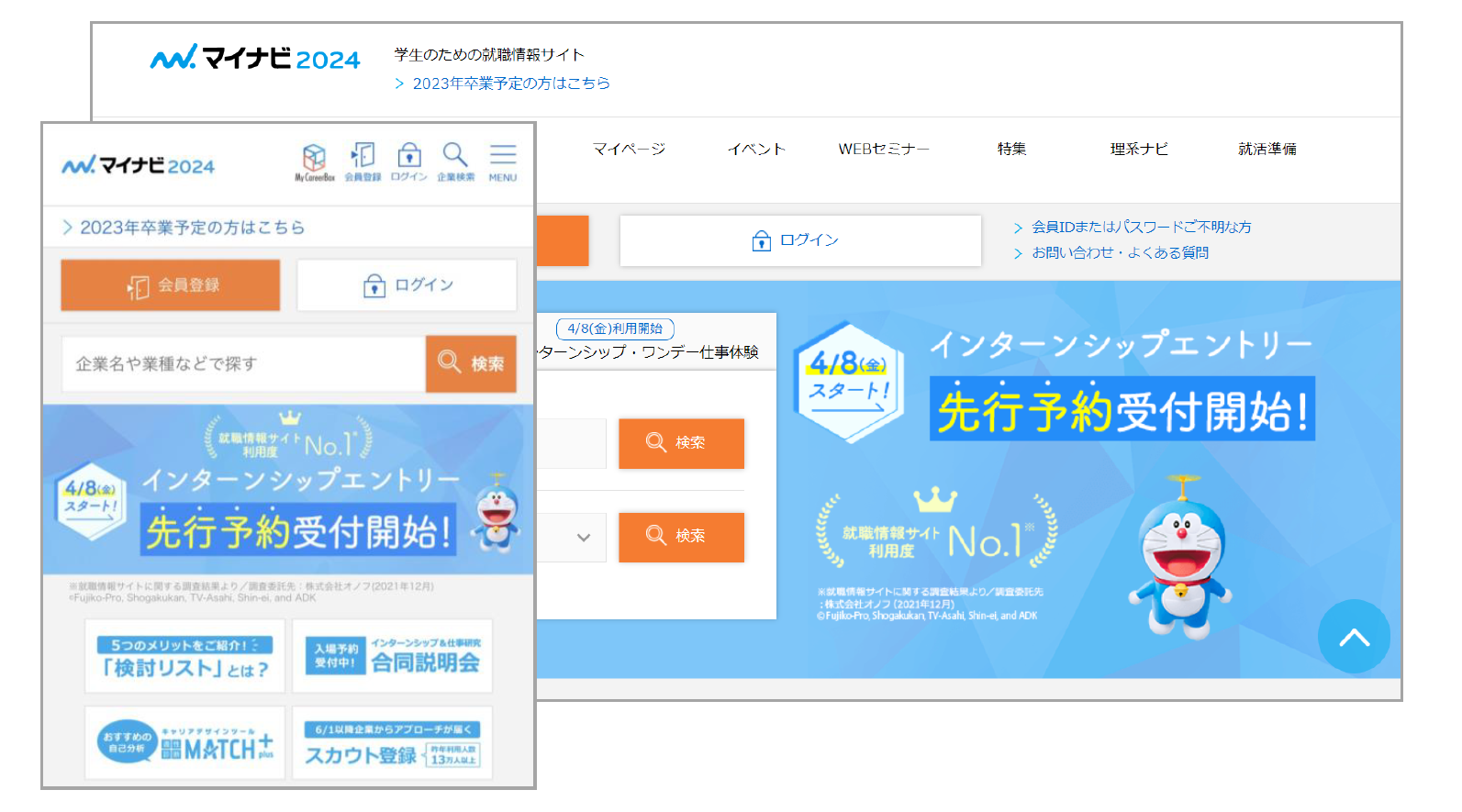Tap the 会員登録 icon in mobile header

[363, 162]
